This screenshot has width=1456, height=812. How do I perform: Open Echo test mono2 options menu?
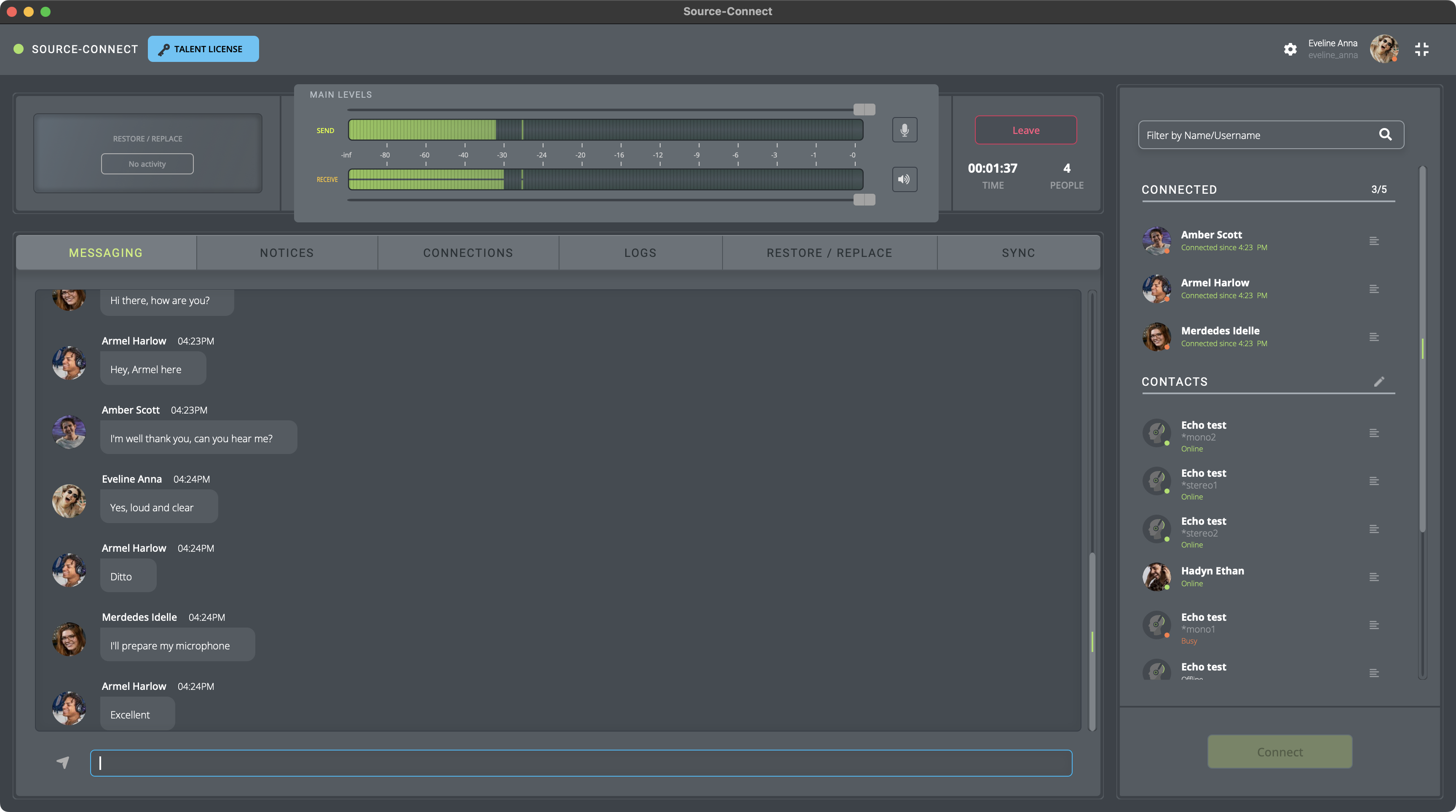1374,433
